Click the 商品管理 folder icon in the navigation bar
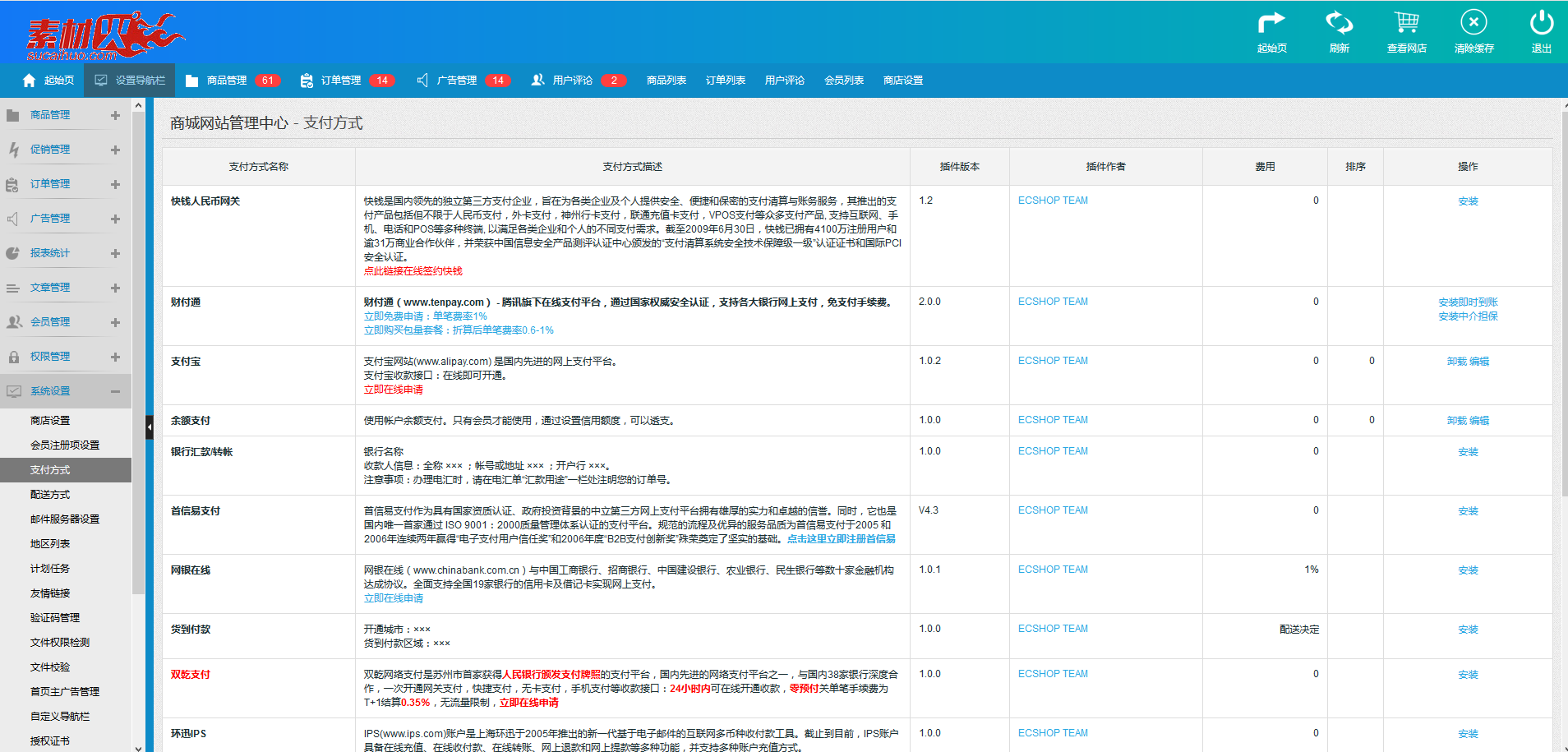 [x=192, y=81]
